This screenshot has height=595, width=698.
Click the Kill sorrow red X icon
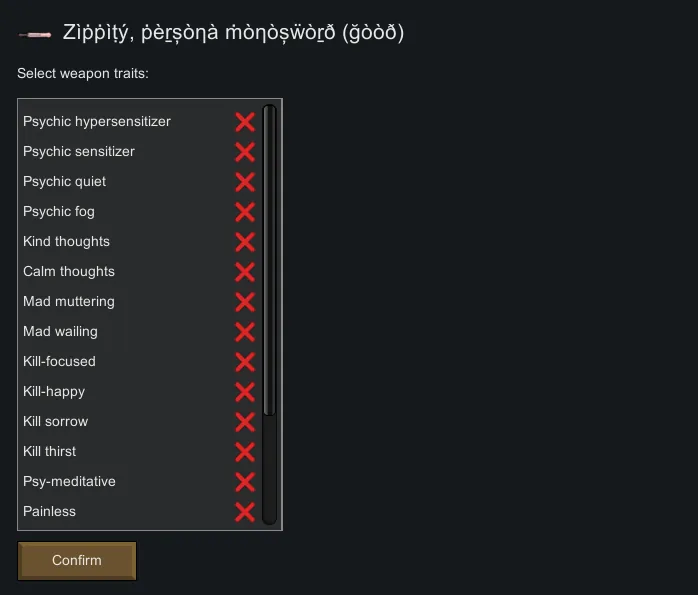tap(245, 422)
